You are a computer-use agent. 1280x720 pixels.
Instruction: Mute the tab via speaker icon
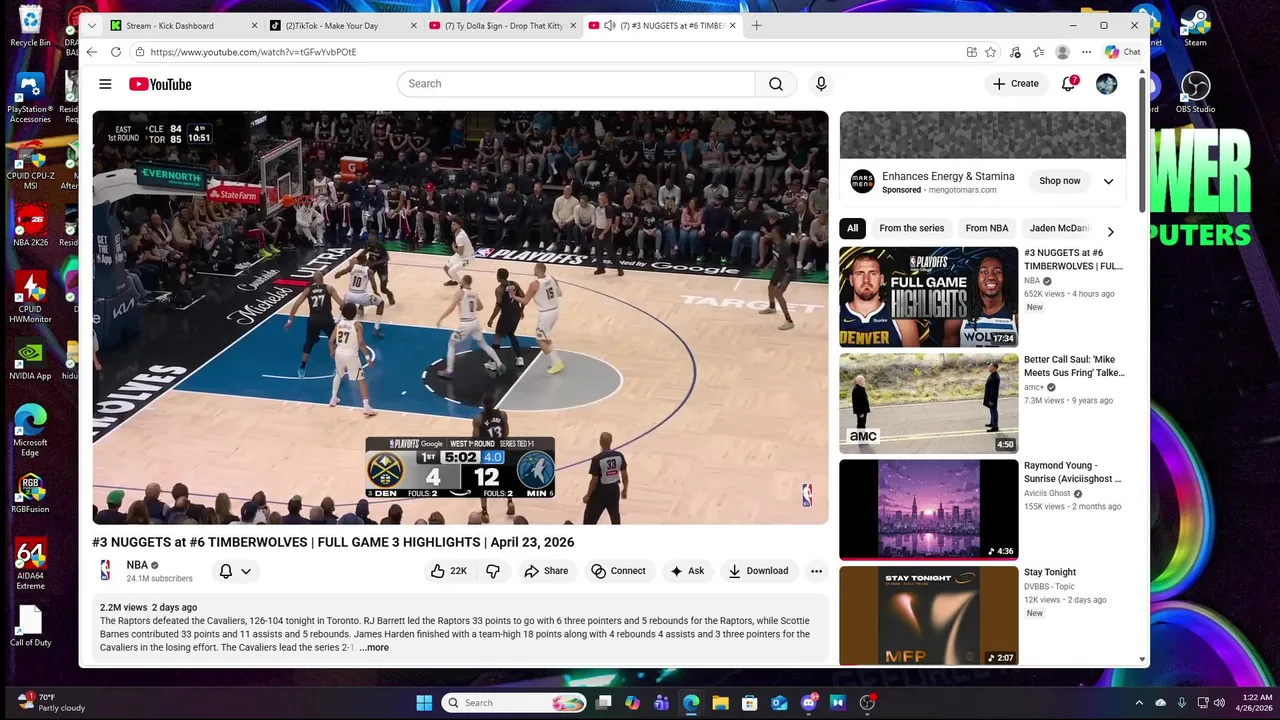point(609,25)
